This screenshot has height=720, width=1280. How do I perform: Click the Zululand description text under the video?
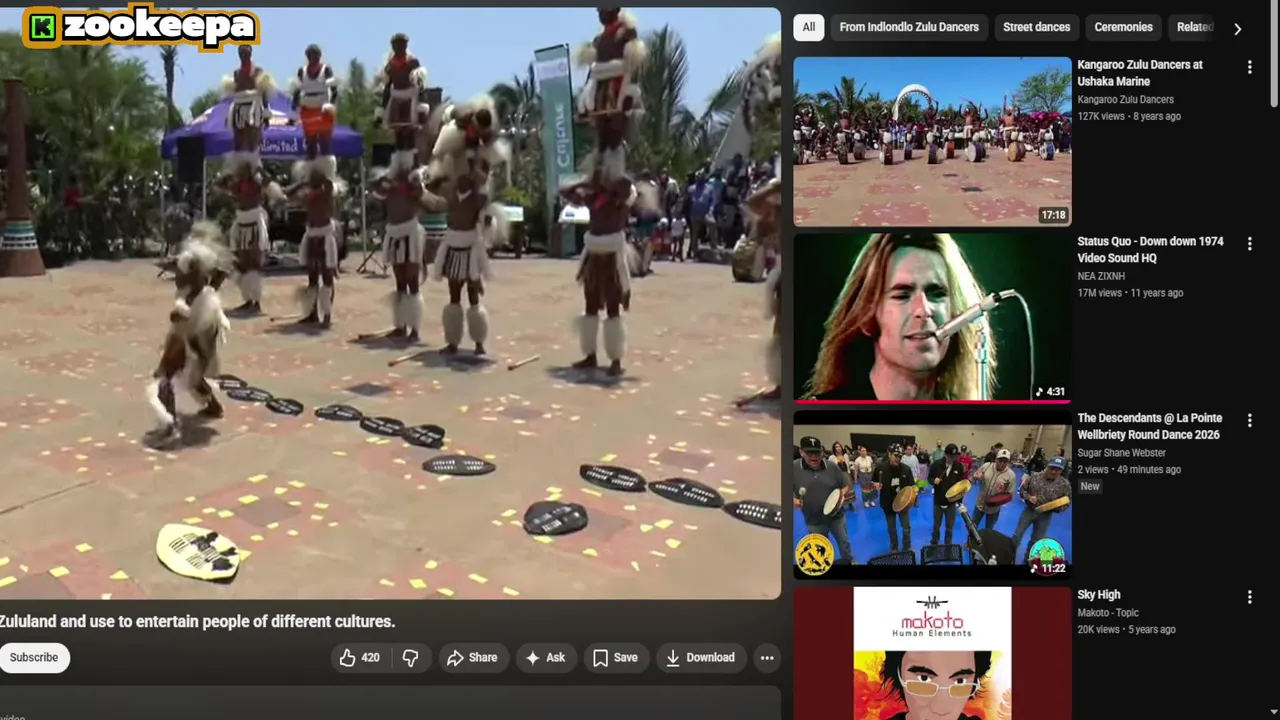pos(198,622)
